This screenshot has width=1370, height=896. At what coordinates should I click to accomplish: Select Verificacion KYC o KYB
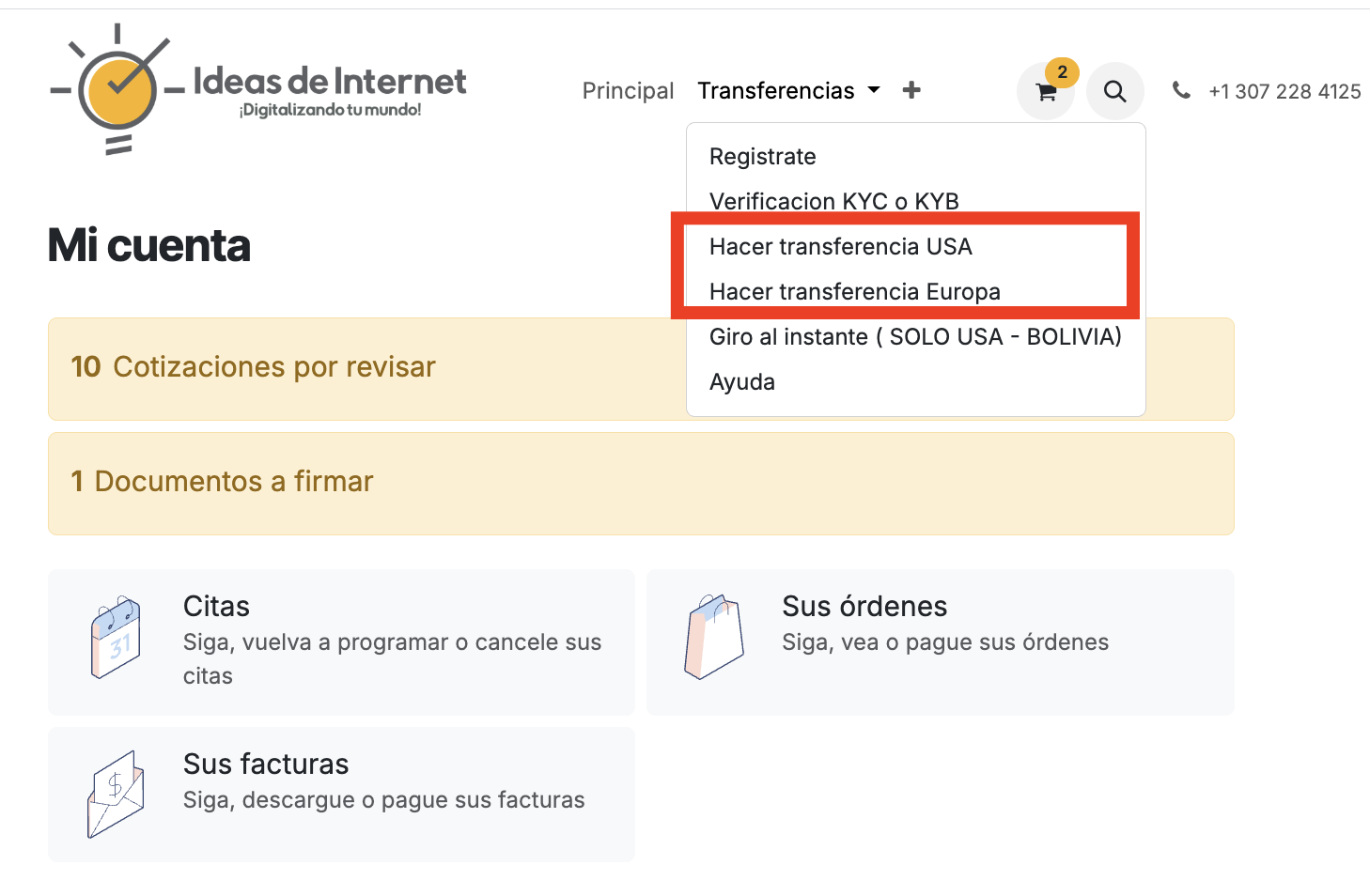833,201
